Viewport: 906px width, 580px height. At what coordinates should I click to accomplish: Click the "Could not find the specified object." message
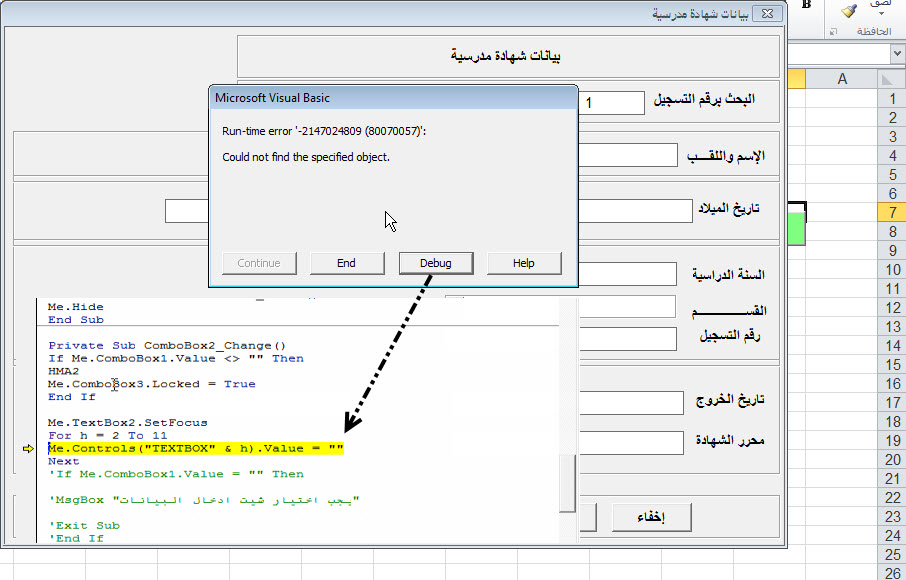click(x=306, y=157)
